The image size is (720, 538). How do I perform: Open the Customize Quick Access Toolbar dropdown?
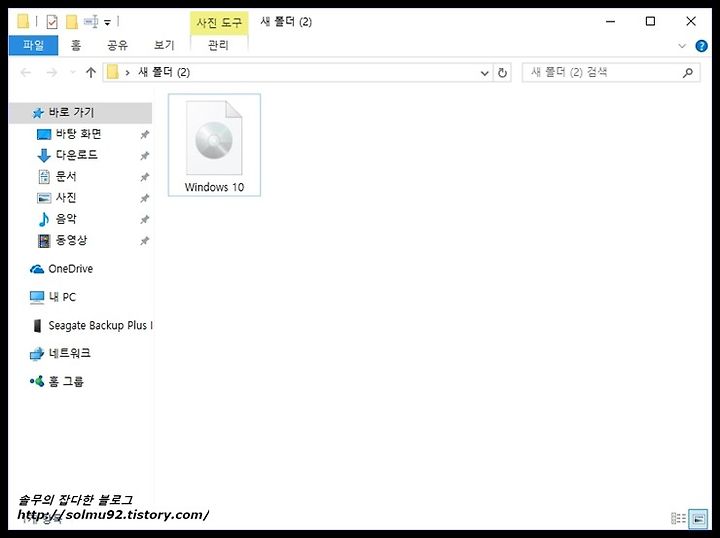[107, 22]
